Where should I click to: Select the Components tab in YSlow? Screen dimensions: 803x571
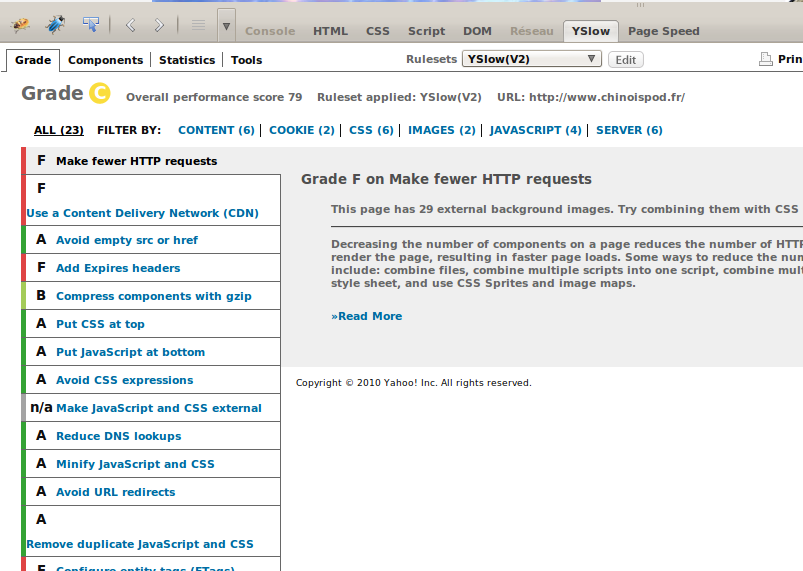click(x=105, y=60)
